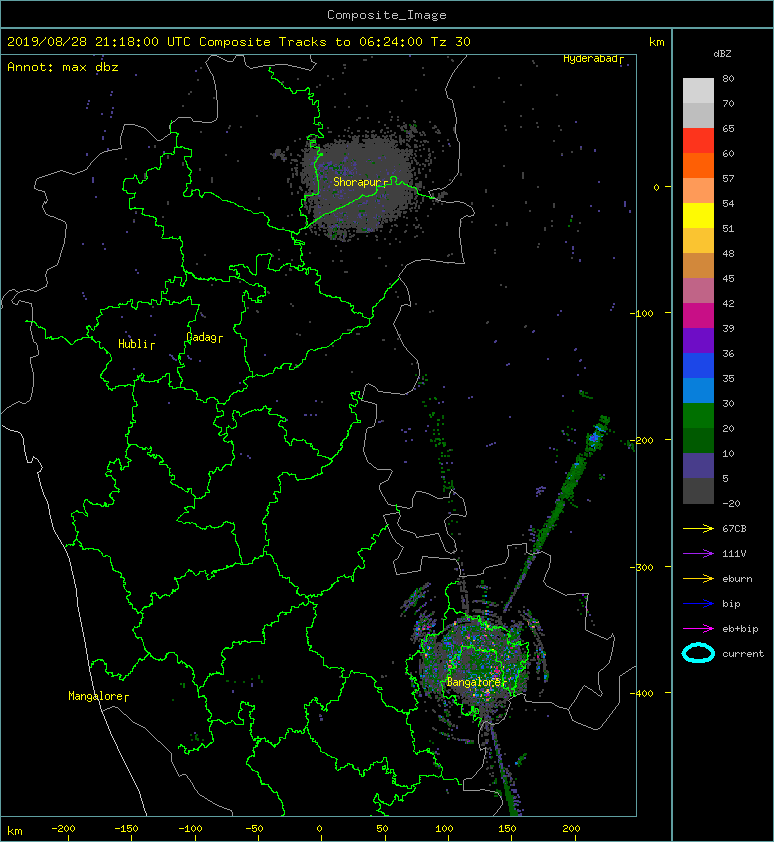Click the eburn legend label
This screenshot has width=774, height=842.
[737, 578]
